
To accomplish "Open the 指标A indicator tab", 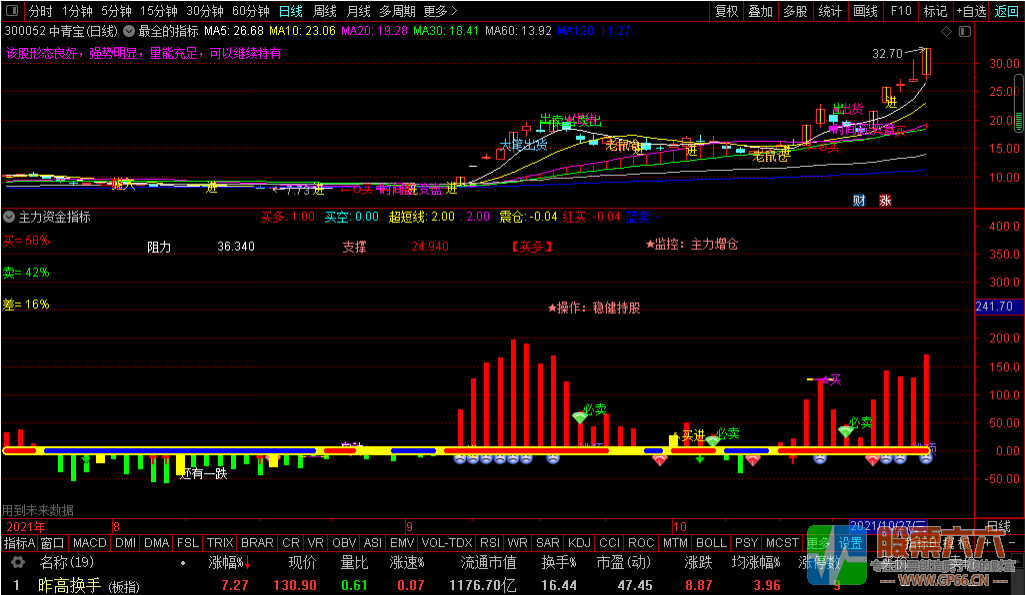I will point(20,543).
